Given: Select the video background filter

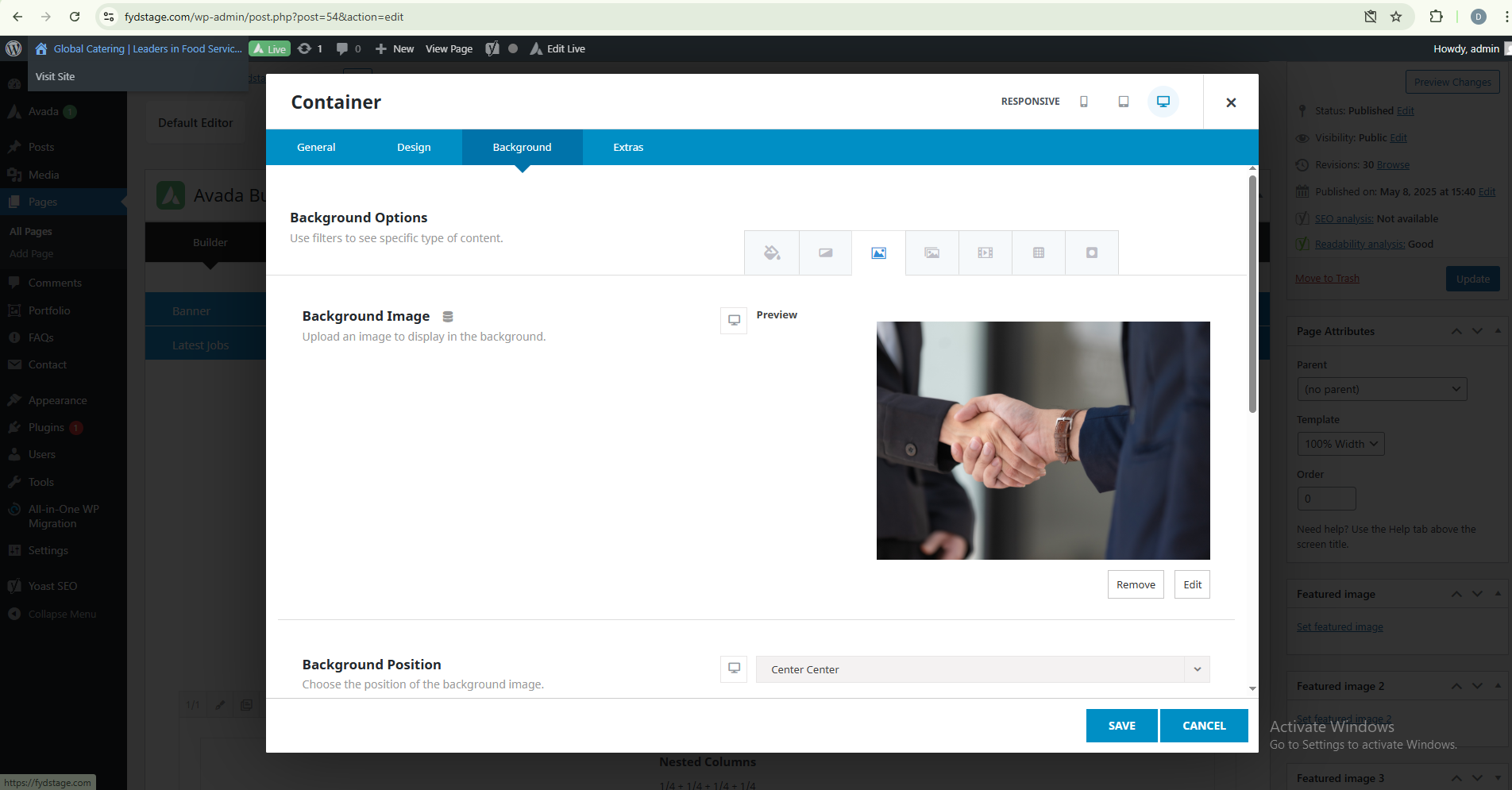Looking at the screenshot, I should click(985, 252).
